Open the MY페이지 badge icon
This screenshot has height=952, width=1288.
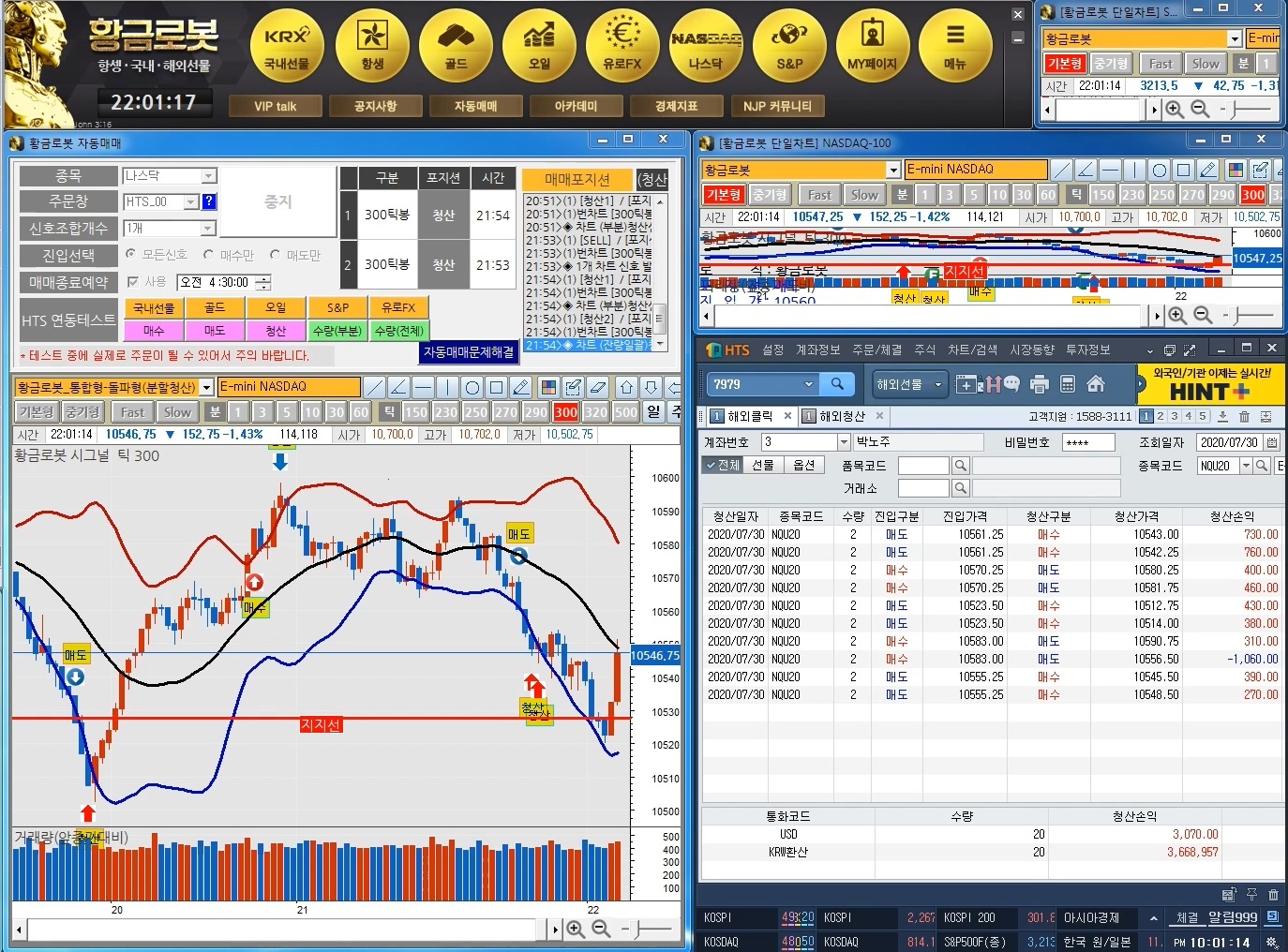click(872, 45)
